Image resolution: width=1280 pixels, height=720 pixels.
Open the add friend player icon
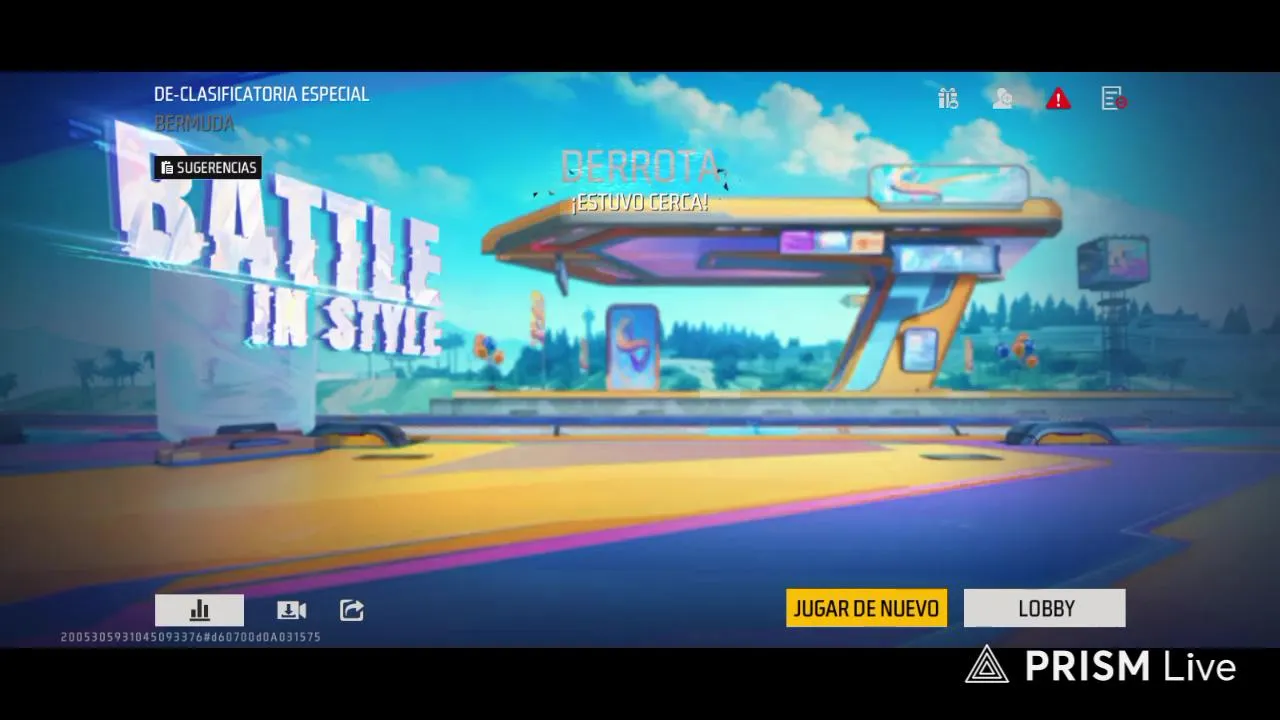point(1002,98)
